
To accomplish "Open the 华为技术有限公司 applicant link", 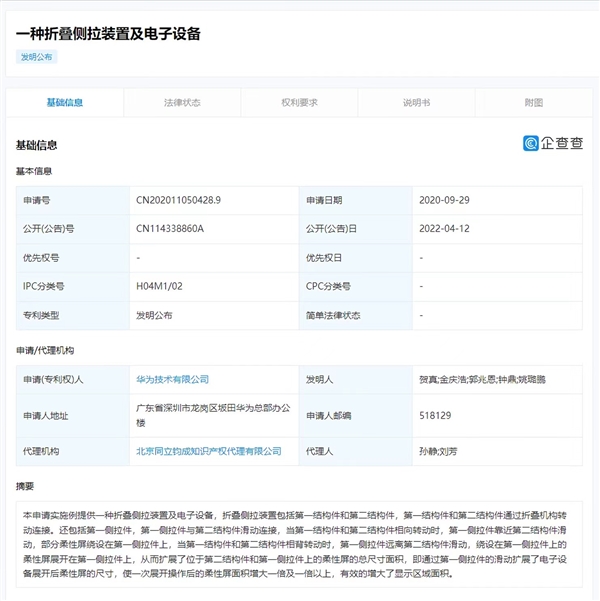I will point(172,380).
